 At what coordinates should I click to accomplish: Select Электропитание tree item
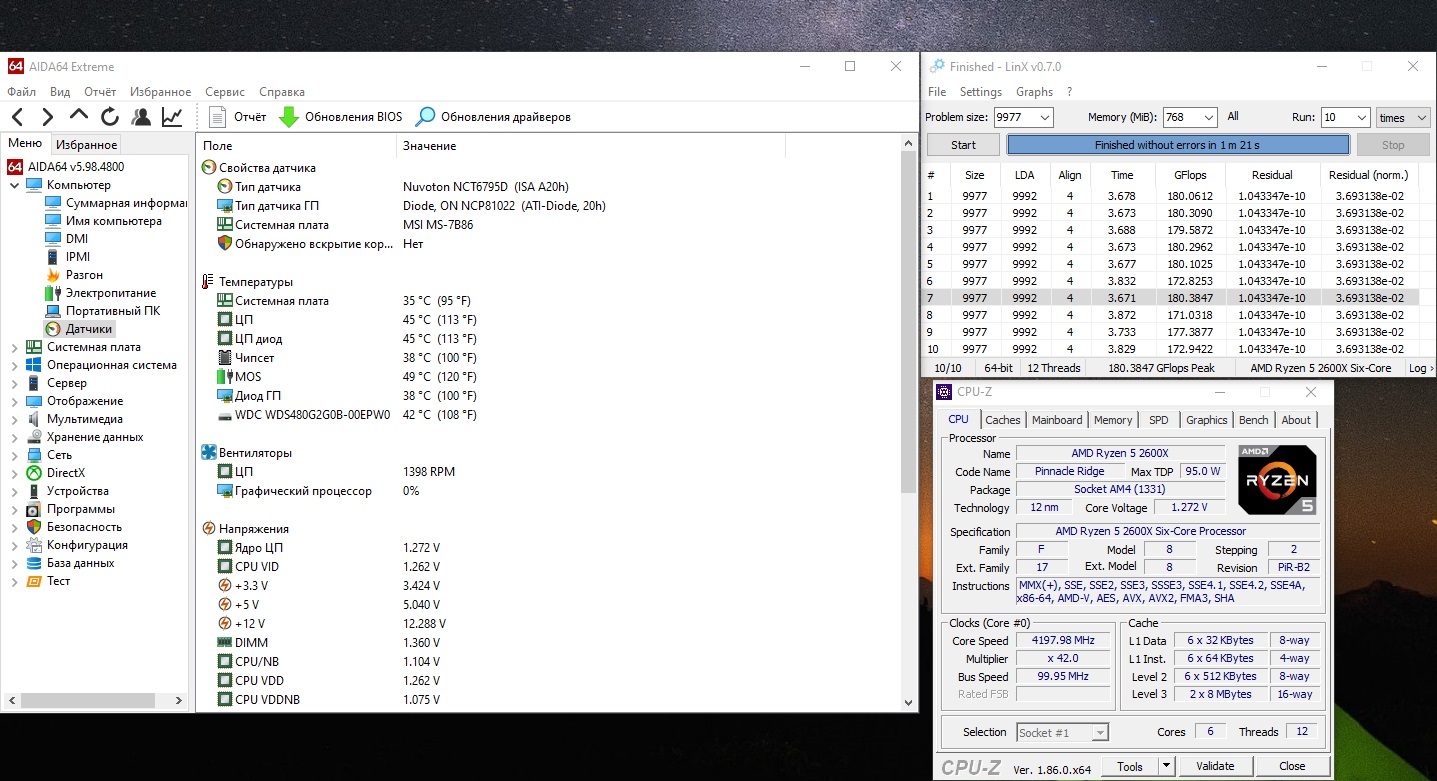point(100,293)
